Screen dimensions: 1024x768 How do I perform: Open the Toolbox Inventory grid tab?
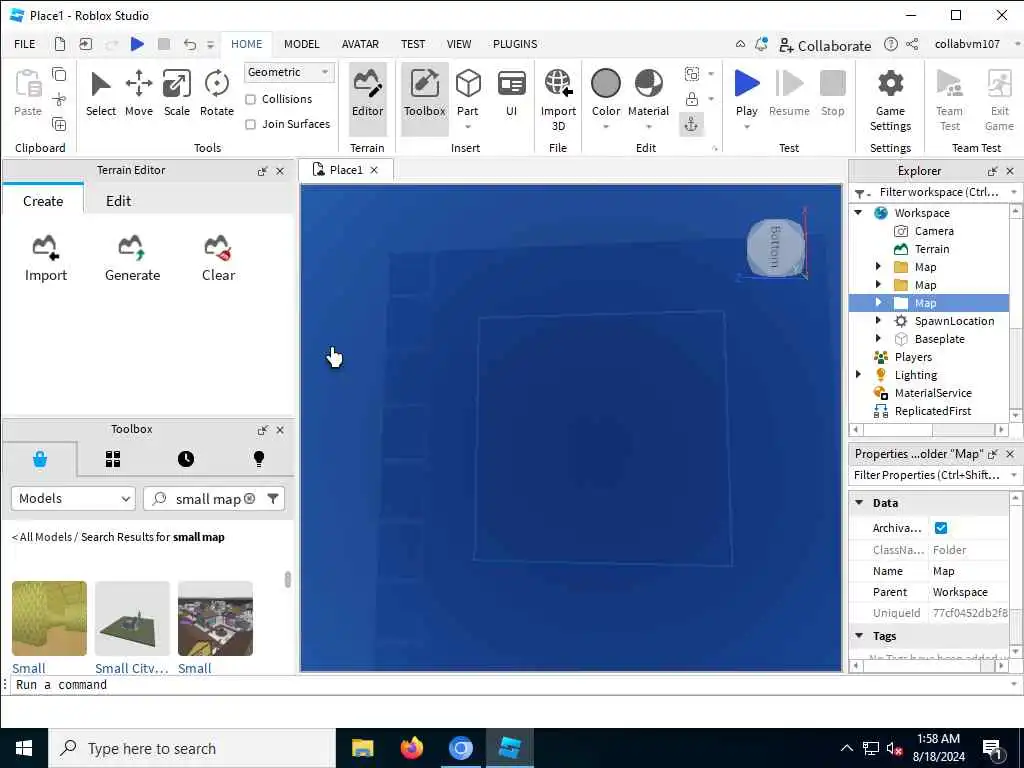[x=113, y=459]
